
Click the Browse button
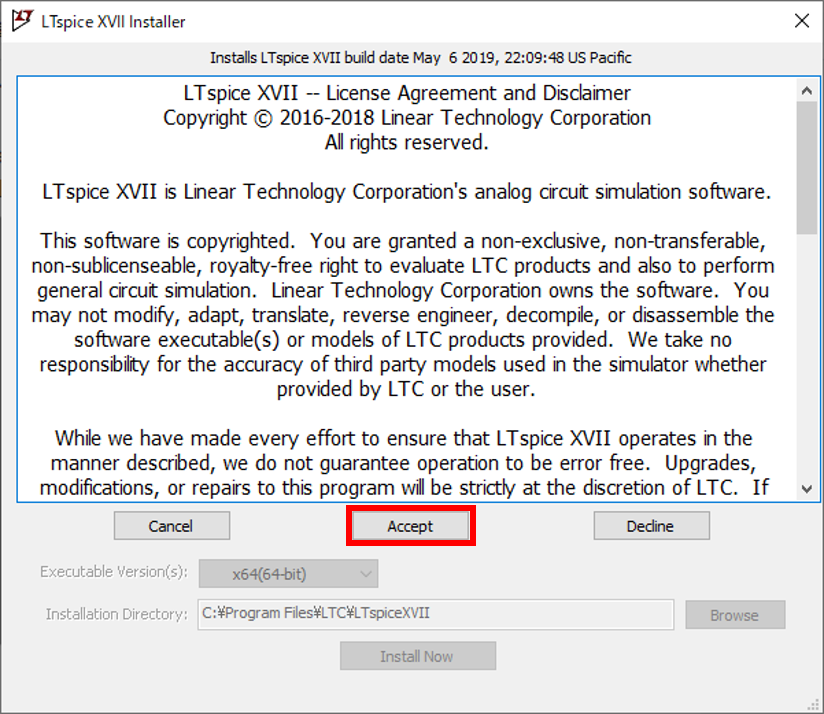(x=735, y=615)
